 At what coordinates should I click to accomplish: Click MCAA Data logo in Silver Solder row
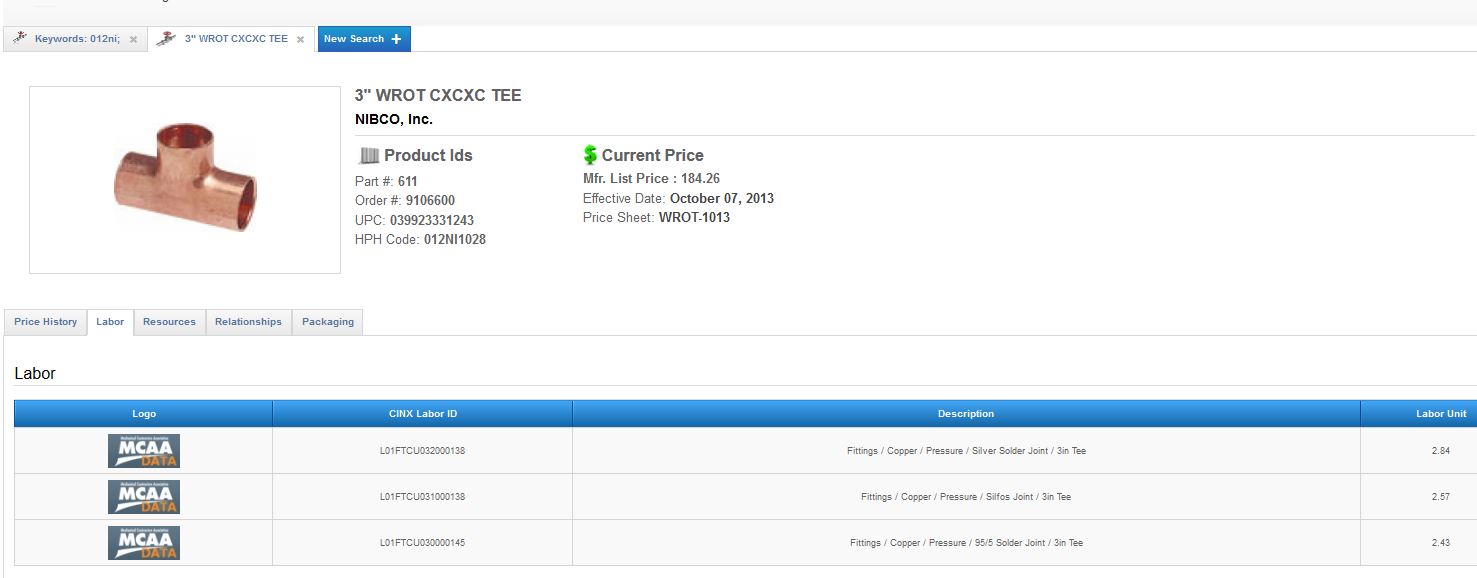point(144,451)
